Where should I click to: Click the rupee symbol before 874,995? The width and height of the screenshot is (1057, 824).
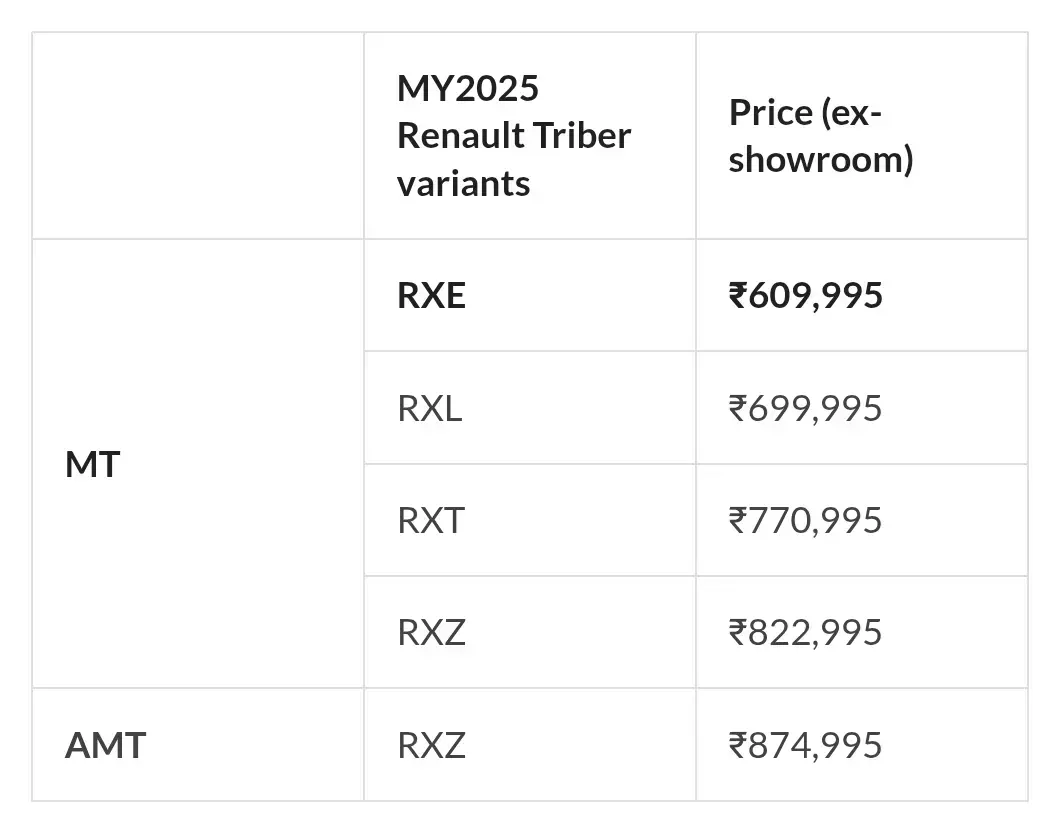(x=738, y=745)
